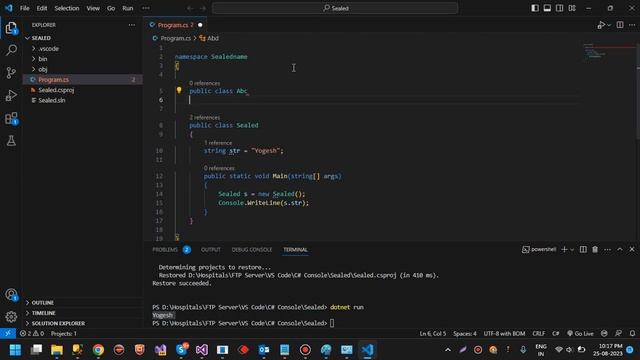
Task: Open Windows Start menu
Action: (16, 350)
